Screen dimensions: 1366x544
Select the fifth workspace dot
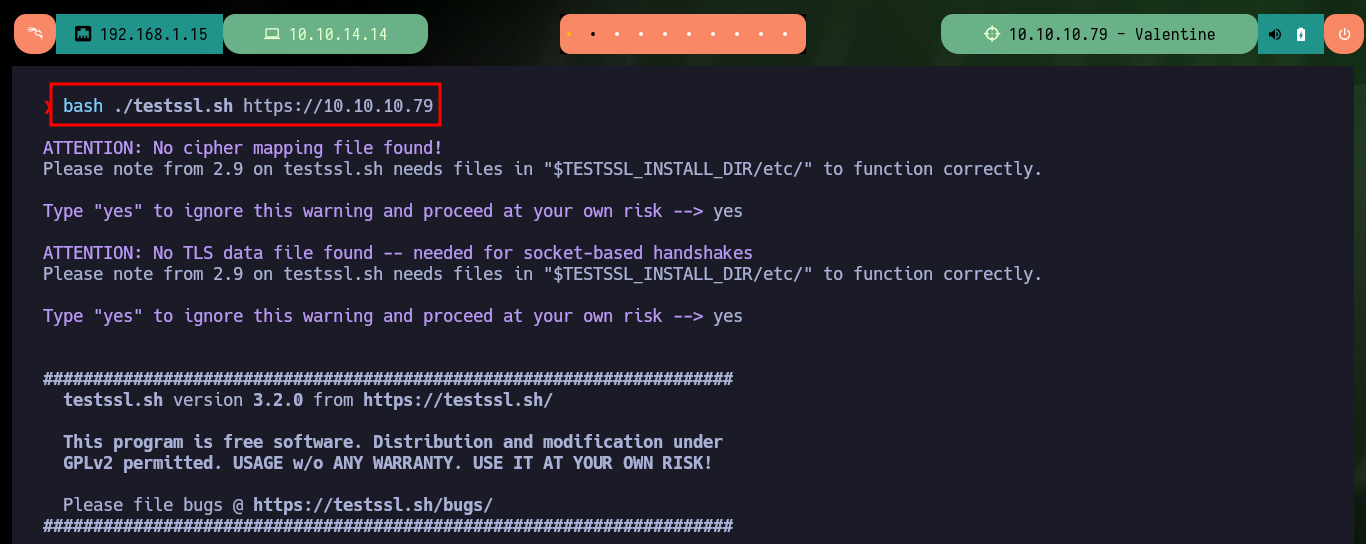tap(666, 34)
